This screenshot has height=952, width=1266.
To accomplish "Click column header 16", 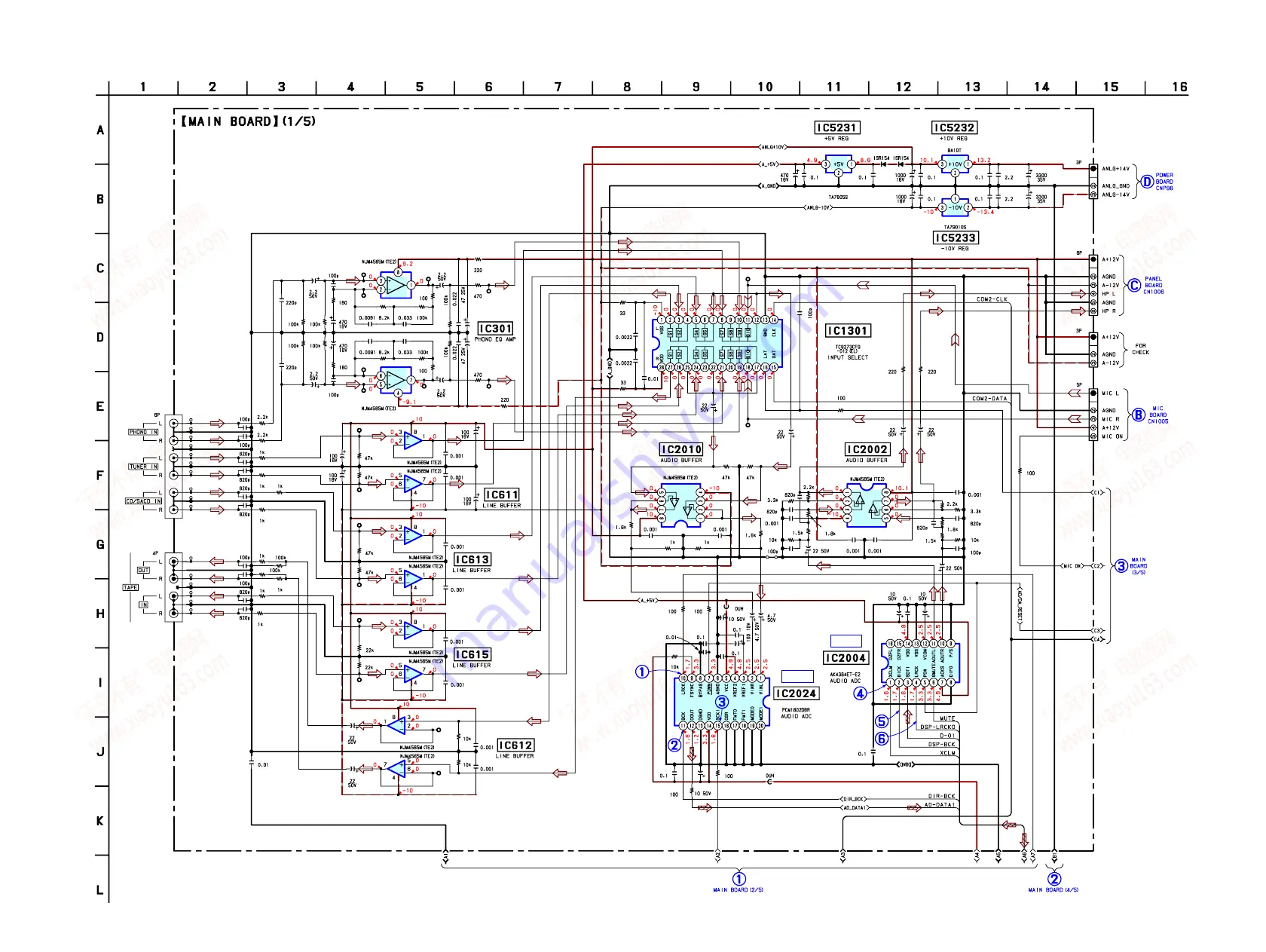I will (1180, 87).
